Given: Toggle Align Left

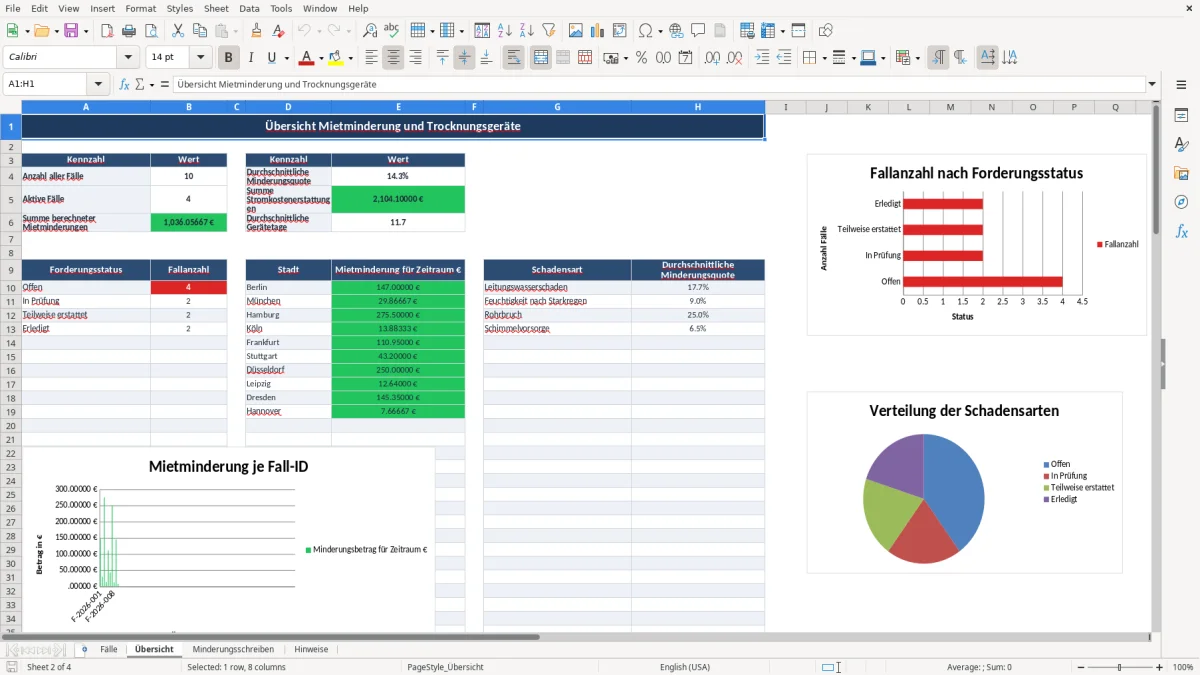Looking at the screenshot, I should [371, 58].
